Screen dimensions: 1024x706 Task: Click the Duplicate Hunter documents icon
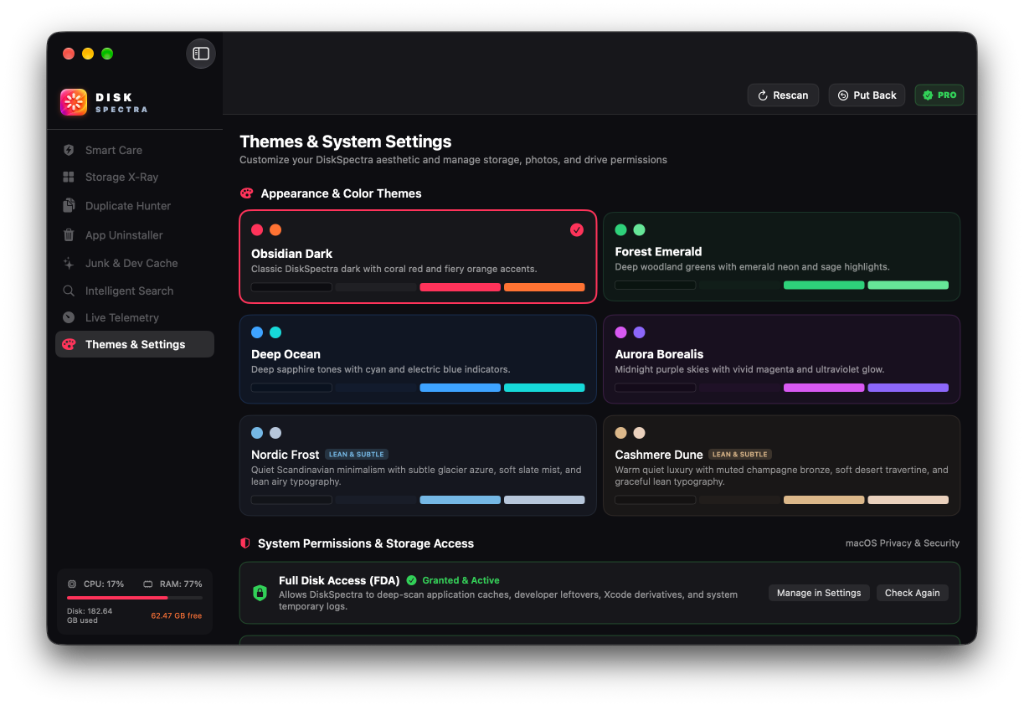pos(69,205)
